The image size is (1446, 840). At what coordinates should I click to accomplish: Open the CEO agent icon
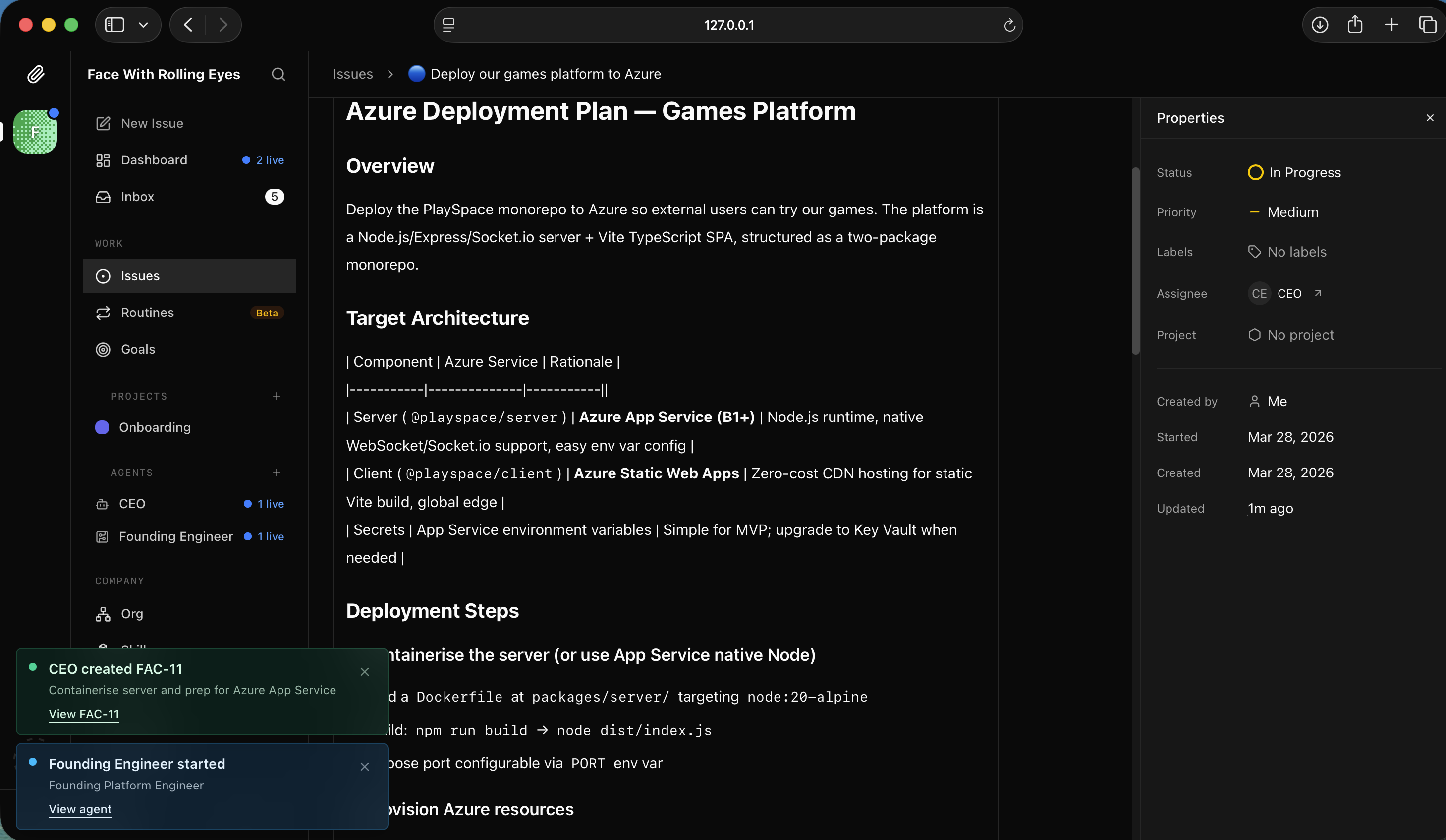point(102,504)
